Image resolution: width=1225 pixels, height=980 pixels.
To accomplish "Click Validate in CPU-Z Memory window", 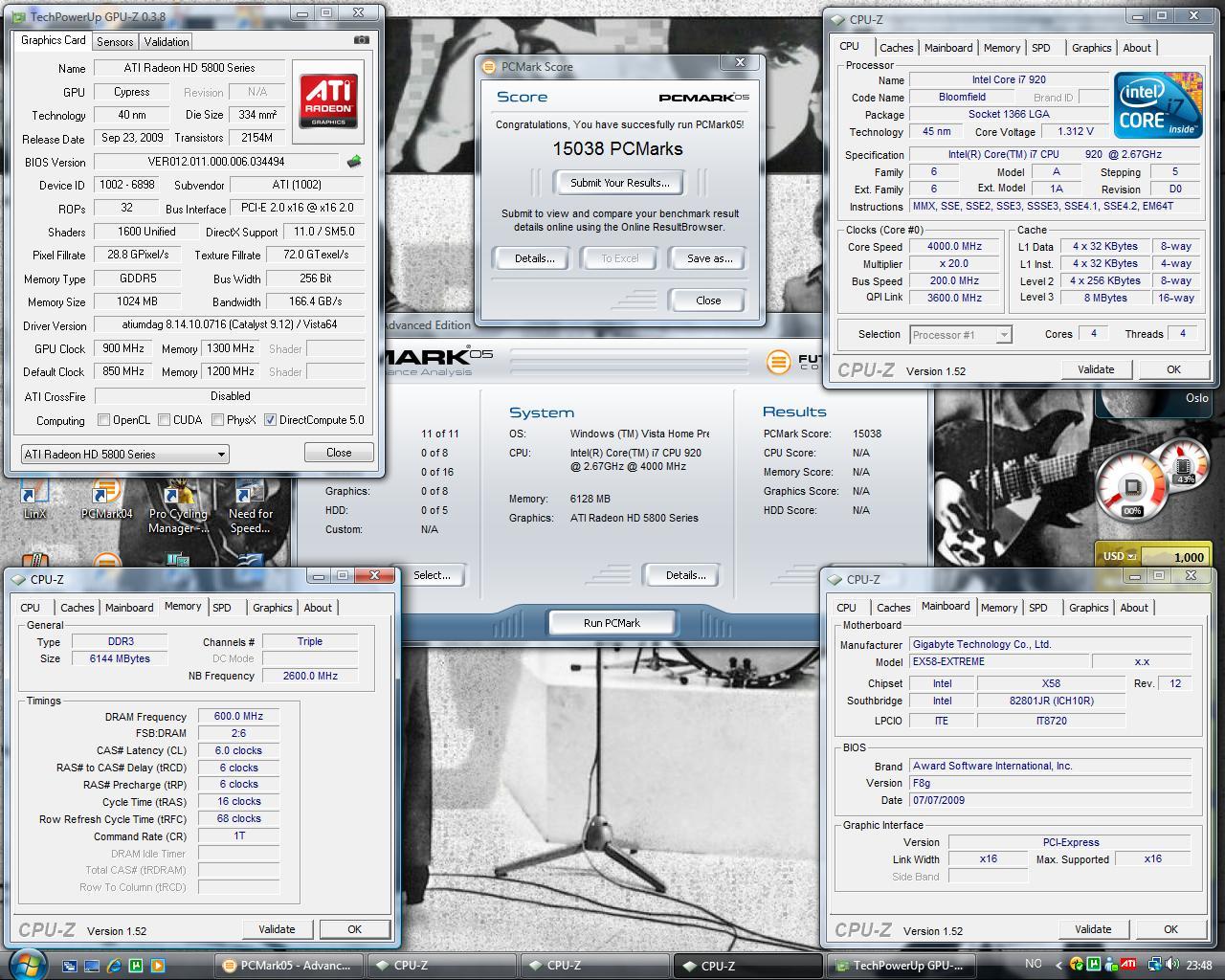I will pos(277,929).
